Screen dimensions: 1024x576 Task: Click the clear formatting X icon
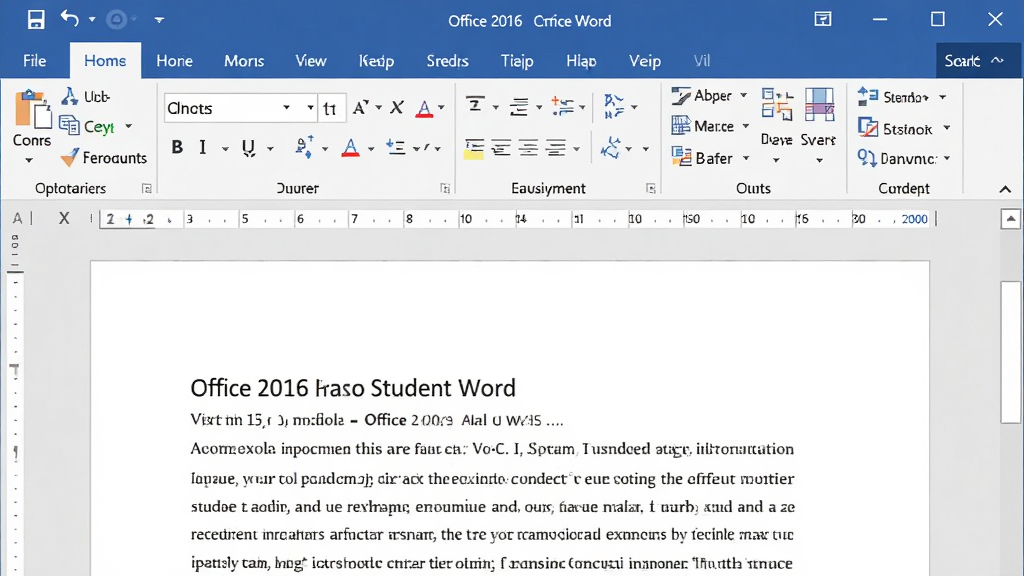click(x=396, y=108)
